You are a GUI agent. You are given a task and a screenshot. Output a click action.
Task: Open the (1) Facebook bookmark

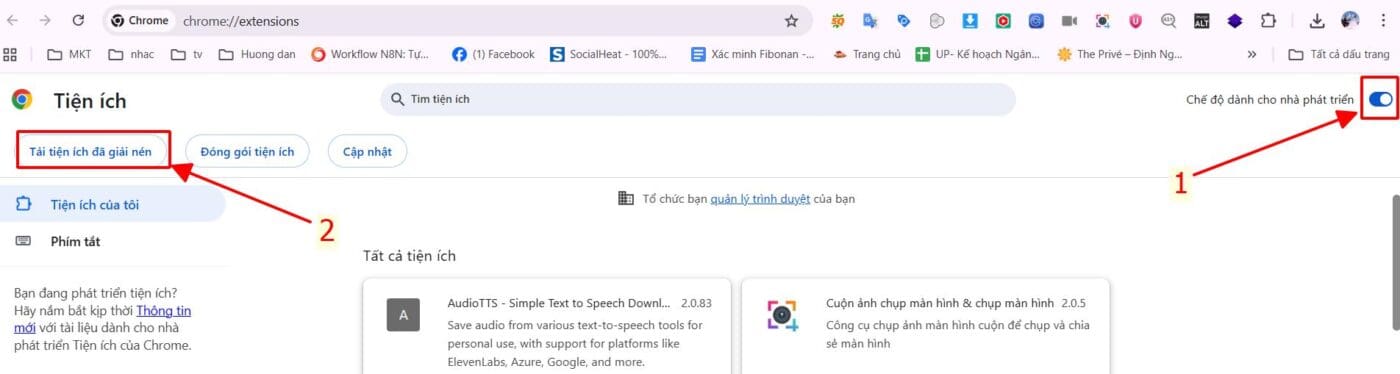[x=493, y=54]
